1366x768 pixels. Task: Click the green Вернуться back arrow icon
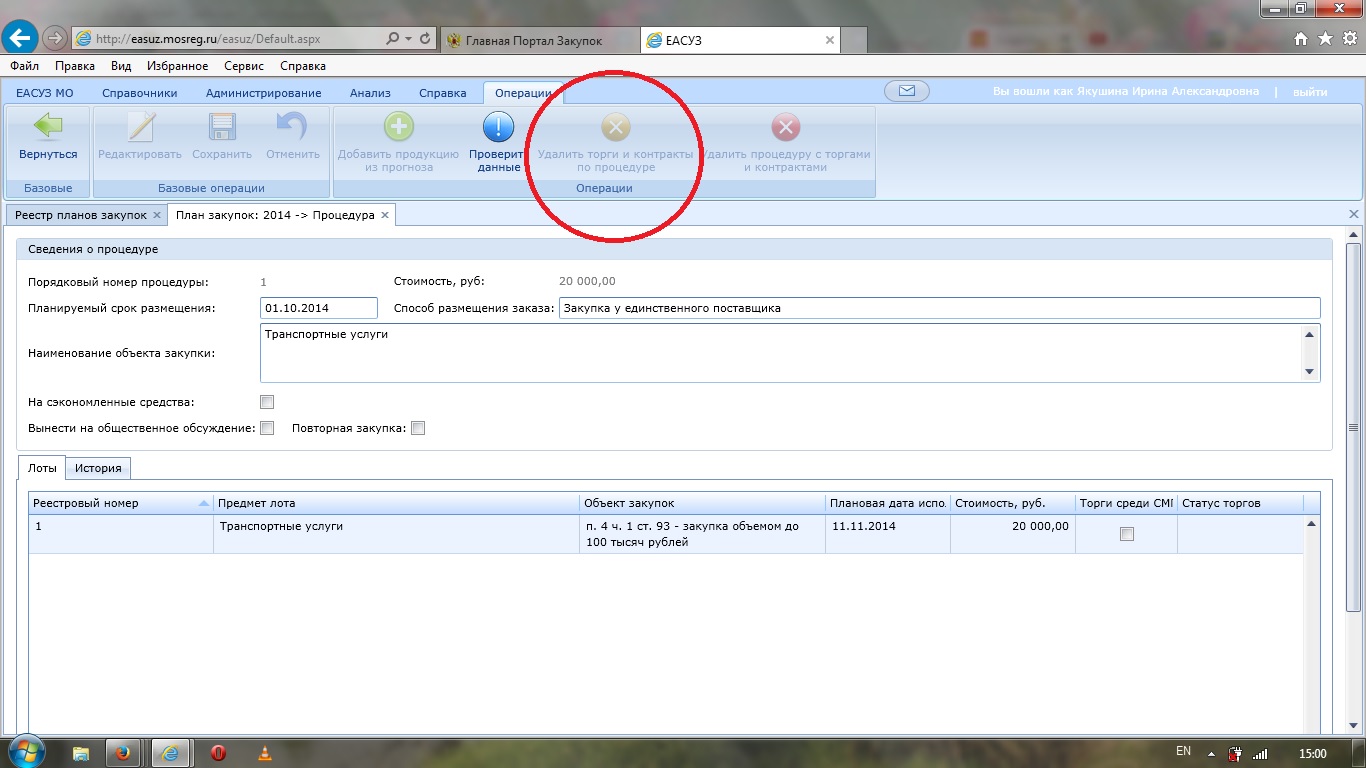(48, 127)
